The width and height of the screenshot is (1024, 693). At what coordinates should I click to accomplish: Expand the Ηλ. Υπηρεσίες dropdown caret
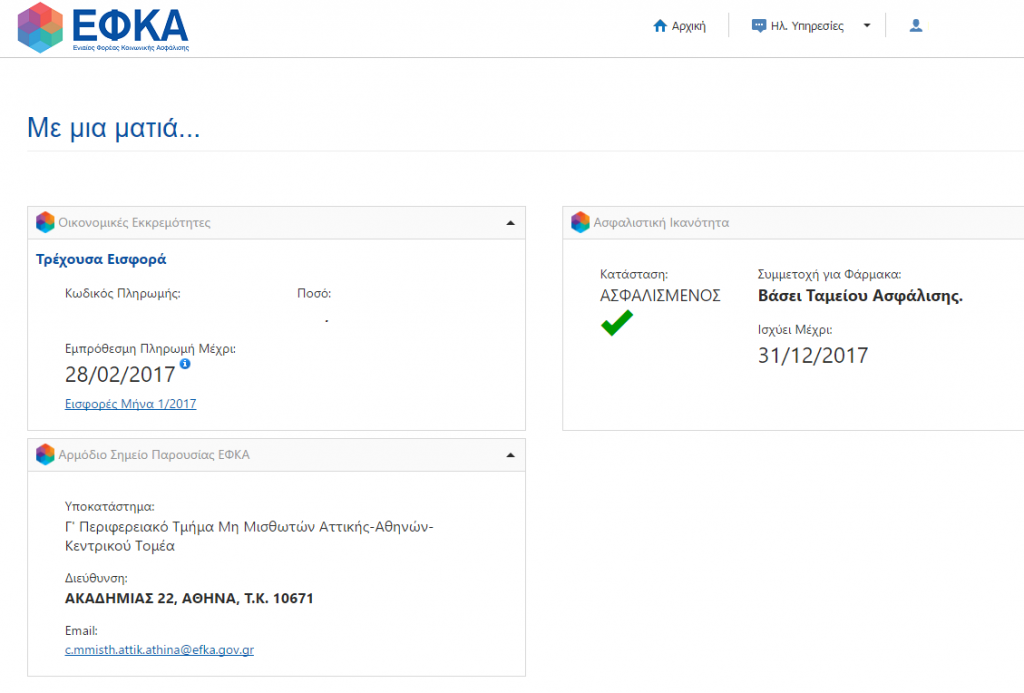(867, 26)
